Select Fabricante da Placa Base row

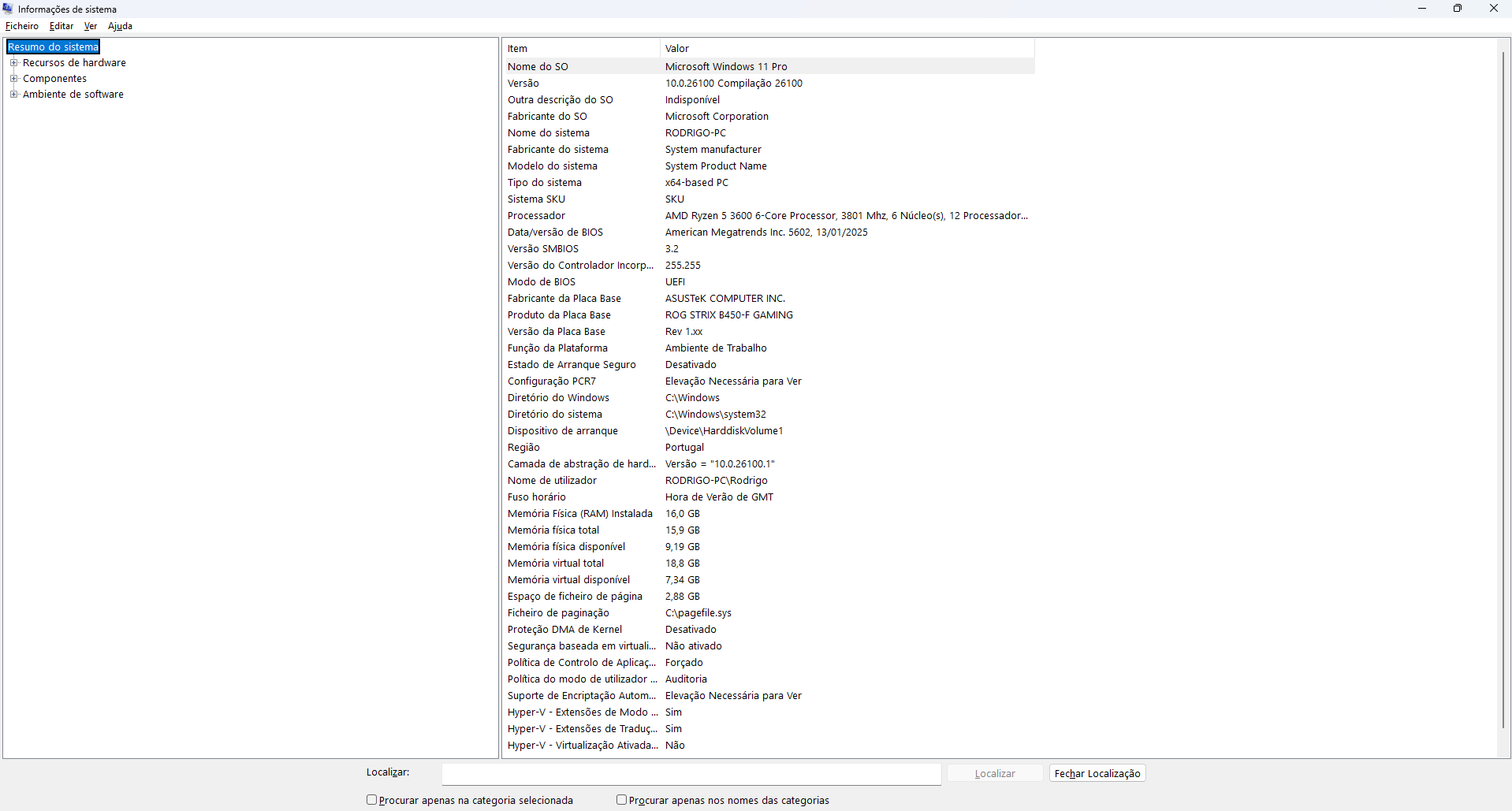(769, 299)
